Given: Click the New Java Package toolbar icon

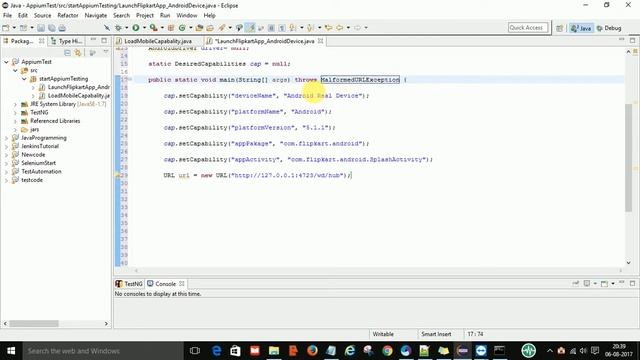Looking at the screenshot, I should (x=171, y=28).
